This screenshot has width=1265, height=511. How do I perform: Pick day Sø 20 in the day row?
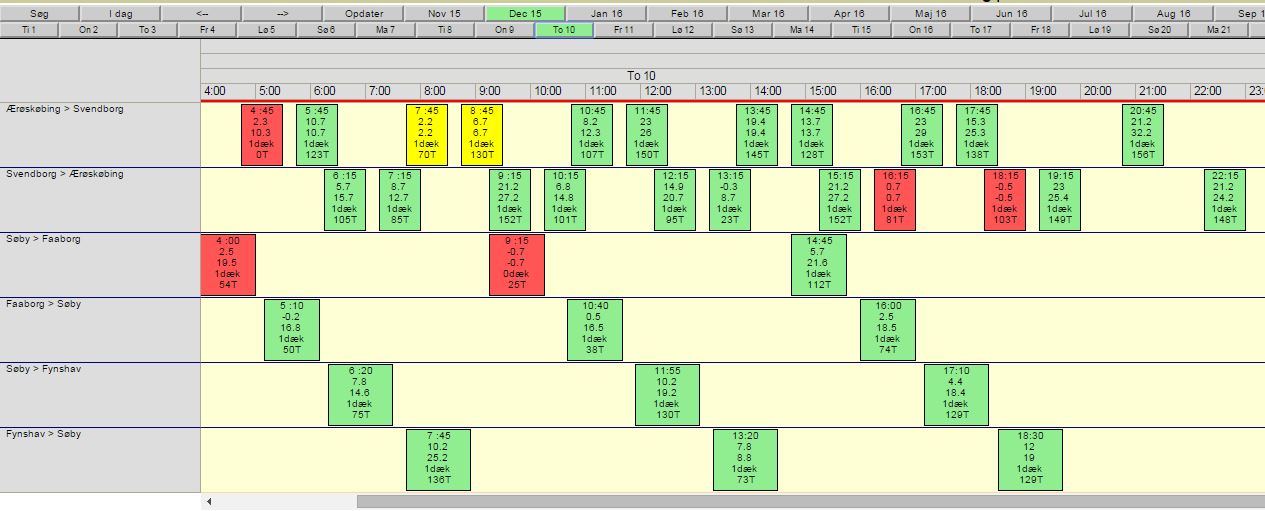tap(1159, 30)
